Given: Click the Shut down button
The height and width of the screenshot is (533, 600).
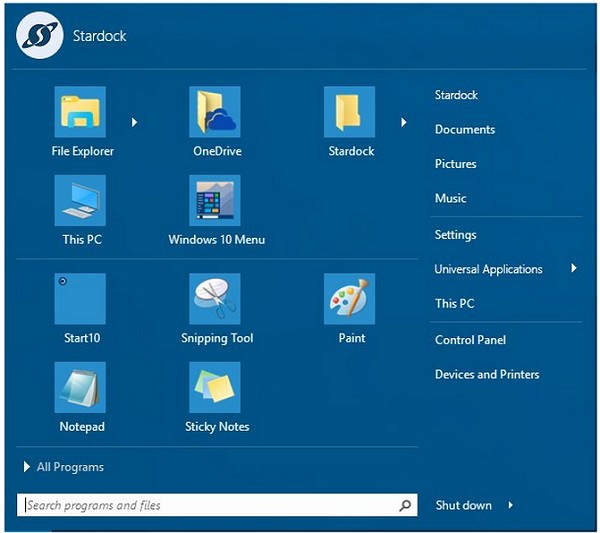Looking at the screenshot, I should [463, 505].
